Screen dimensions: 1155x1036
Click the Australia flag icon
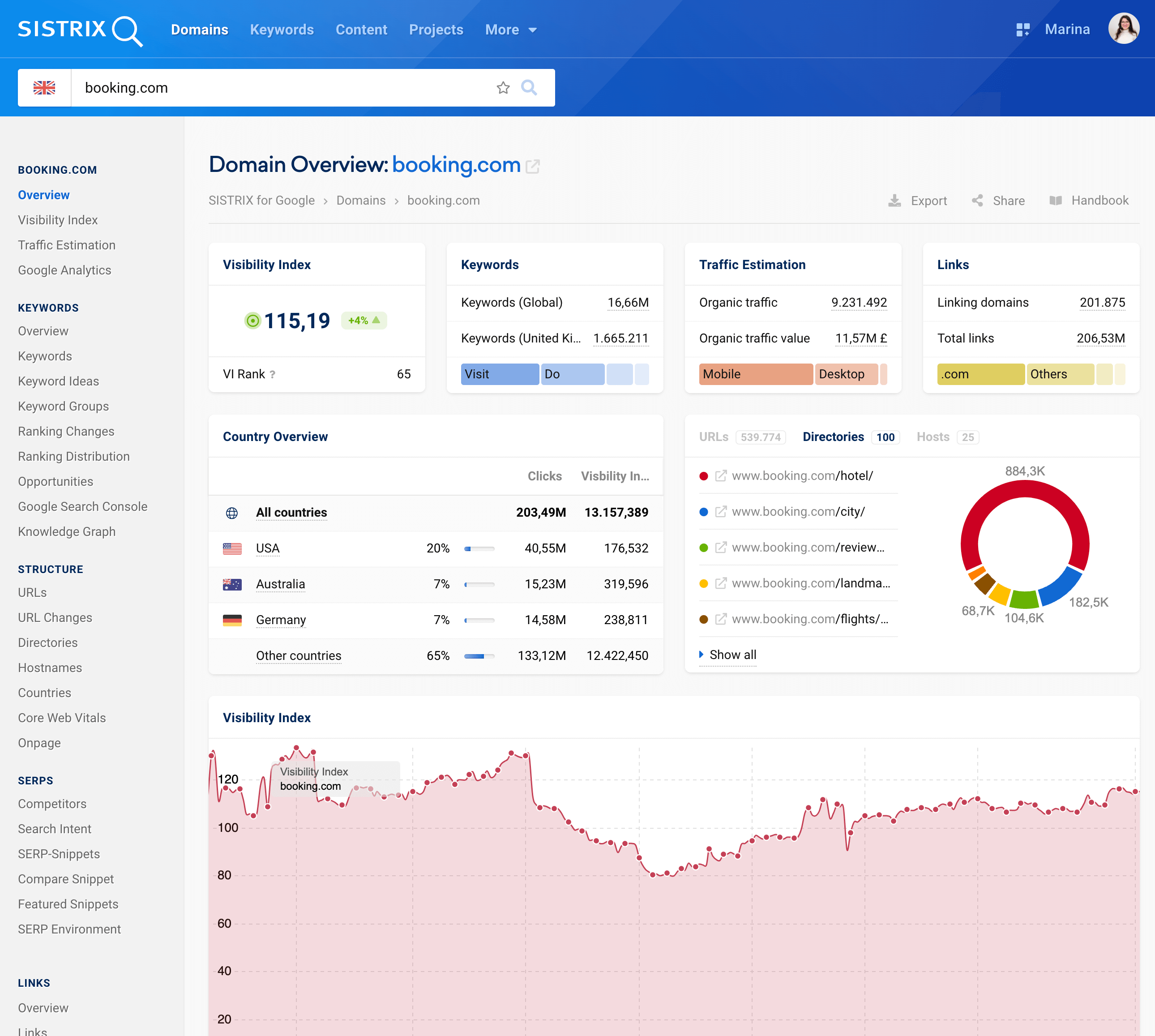(232, 585)
